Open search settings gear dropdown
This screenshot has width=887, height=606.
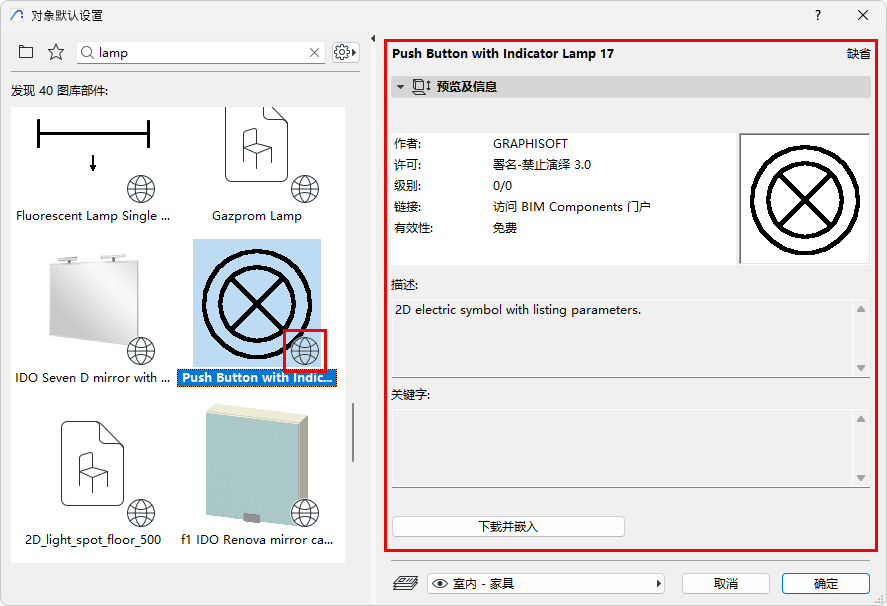(x=345, y=53)
